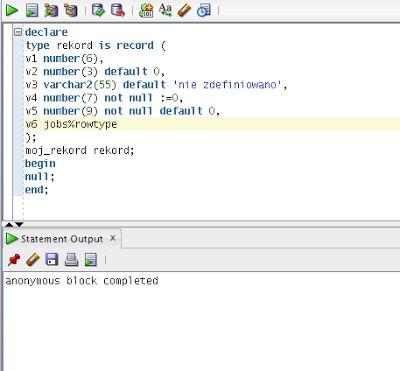Select the Statement Output tab
The height and width of the screenshot is (371, 400).
(62, 239)
